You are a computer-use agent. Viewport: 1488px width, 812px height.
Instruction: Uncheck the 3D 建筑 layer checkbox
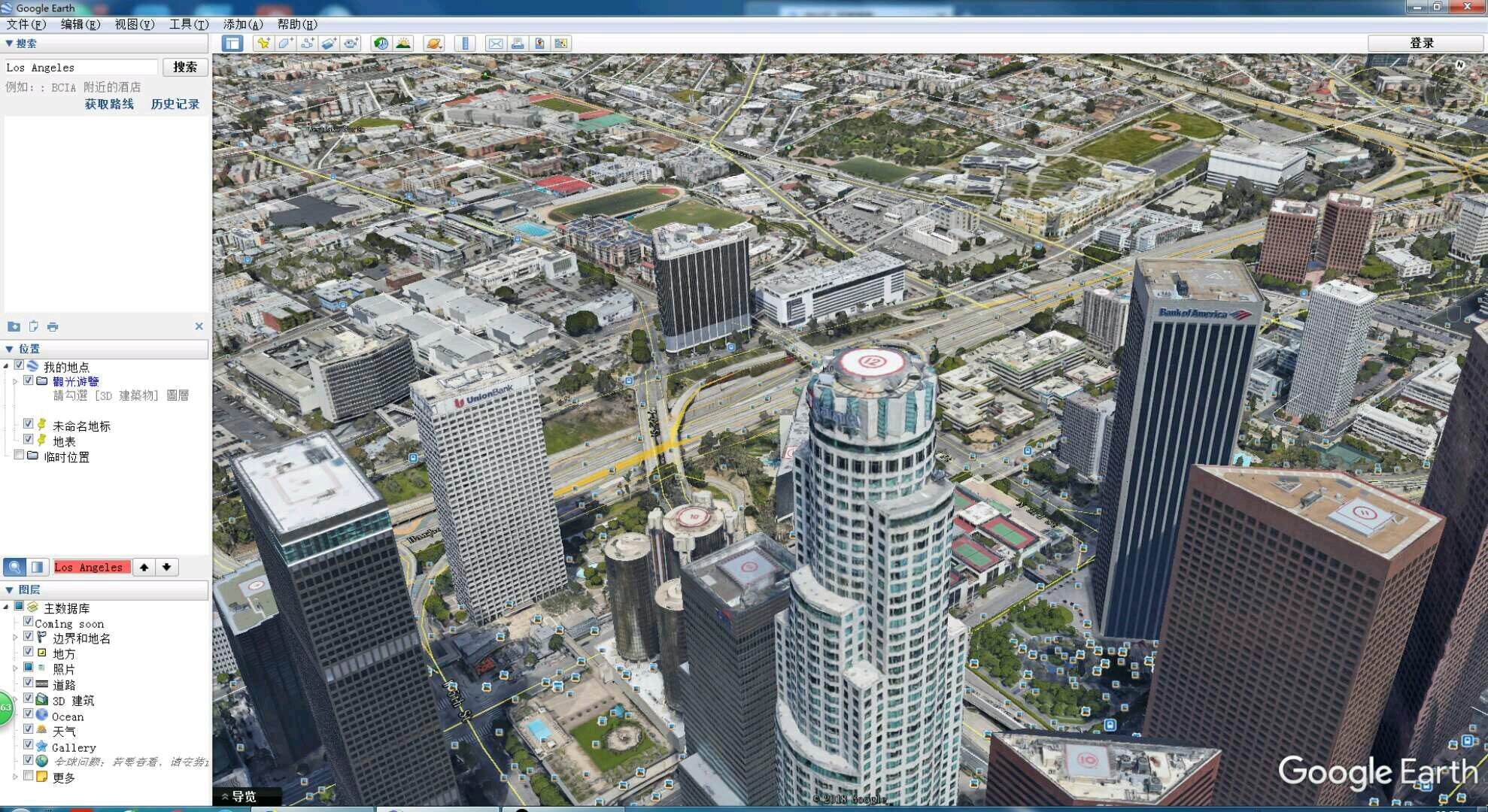(28, 698)
